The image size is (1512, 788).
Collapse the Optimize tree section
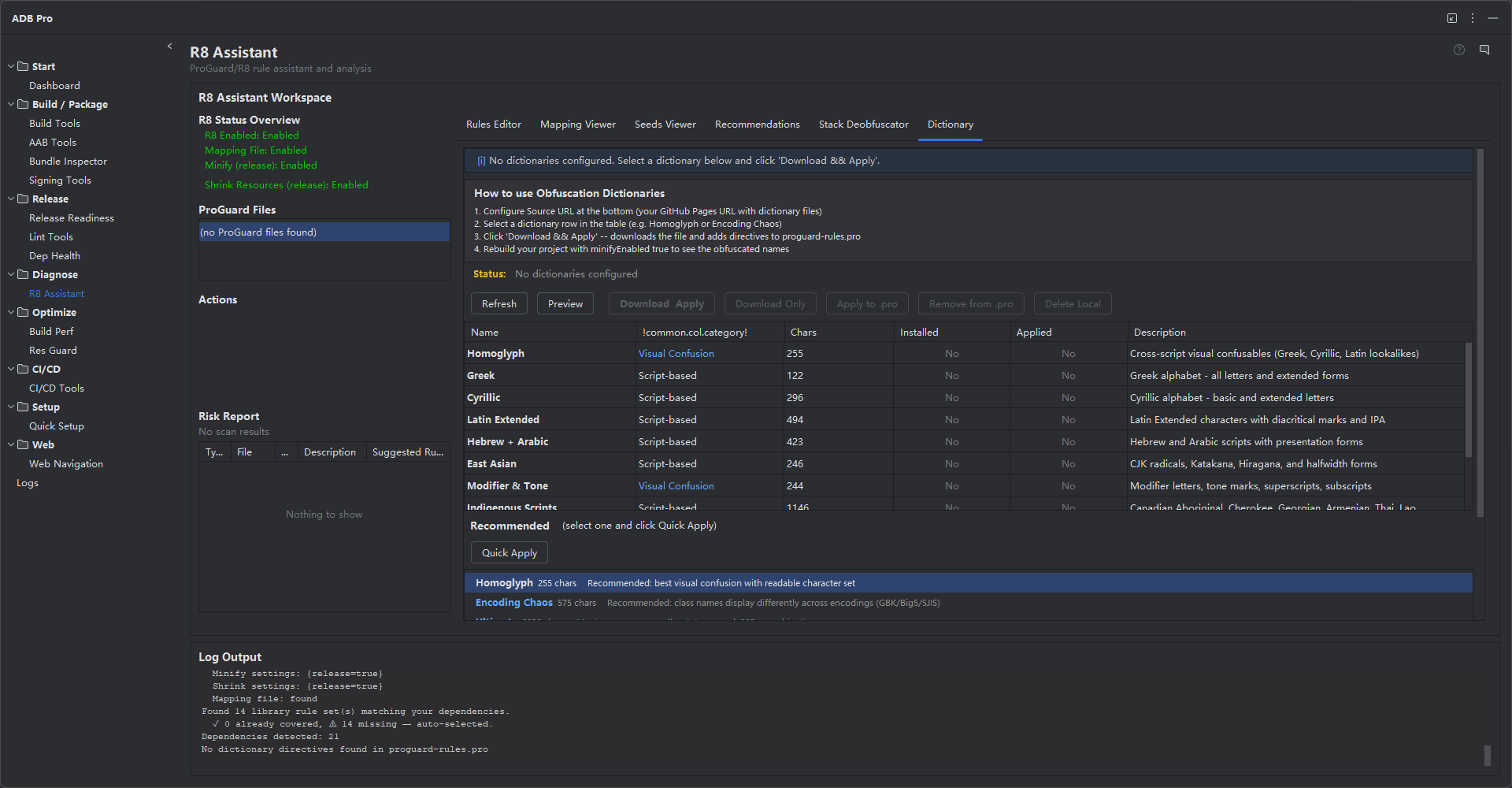click(x=11, y=312)
